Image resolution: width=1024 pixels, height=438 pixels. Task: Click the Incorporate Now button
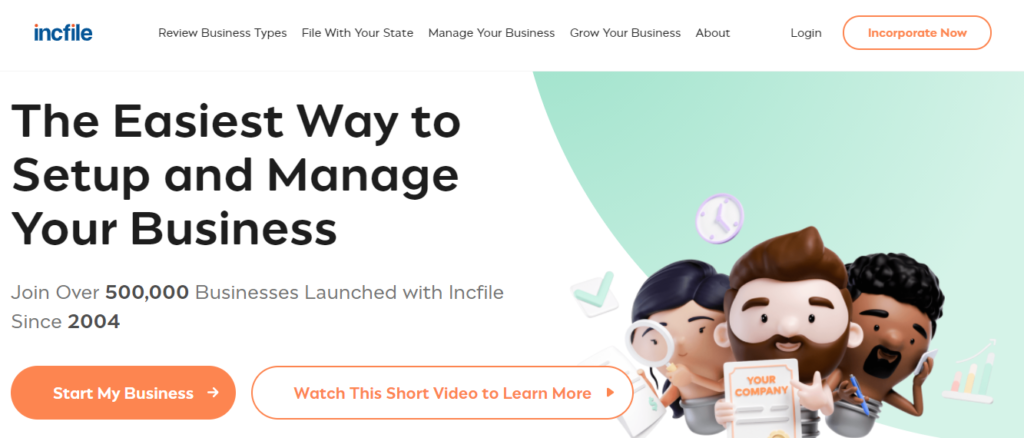coord(917,33)
